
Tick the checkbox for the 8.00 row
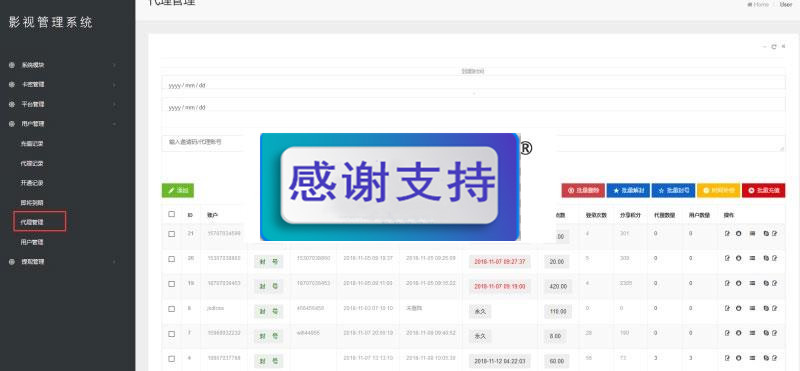coord(171,334)
